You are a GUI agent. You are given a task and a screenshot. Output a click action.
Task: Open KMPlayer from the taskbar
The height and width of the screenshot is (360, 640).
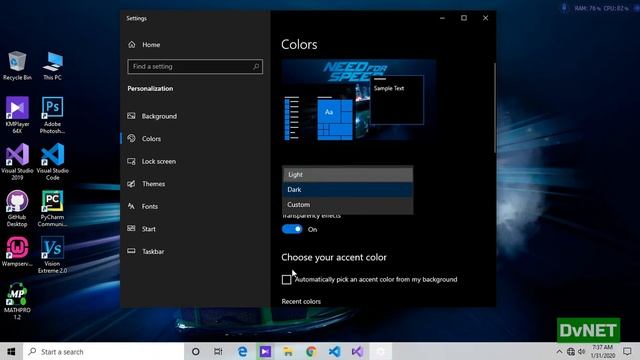click(265, 351)
